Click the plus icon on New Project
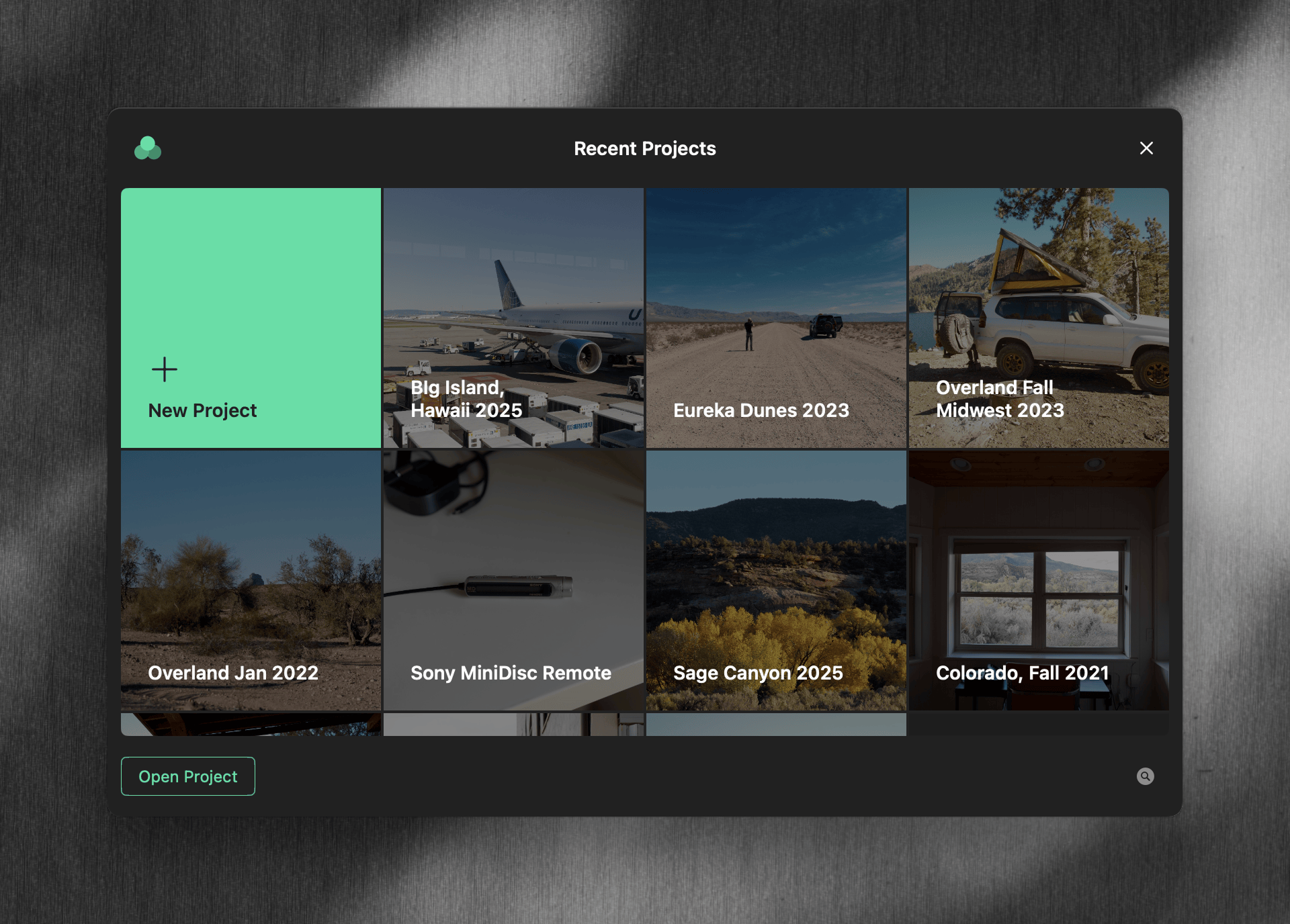Viewport: 1290px width, 924px height. 164,369
